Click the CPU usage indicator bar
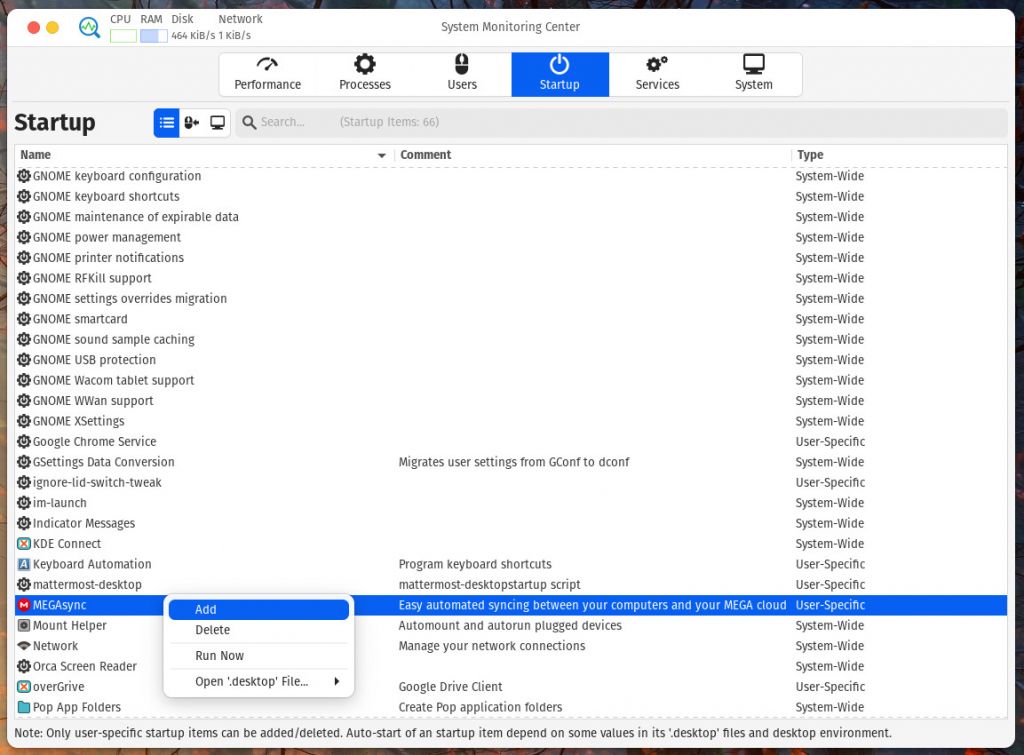This screenshot has width=1024, height=755. coord(123,36)
